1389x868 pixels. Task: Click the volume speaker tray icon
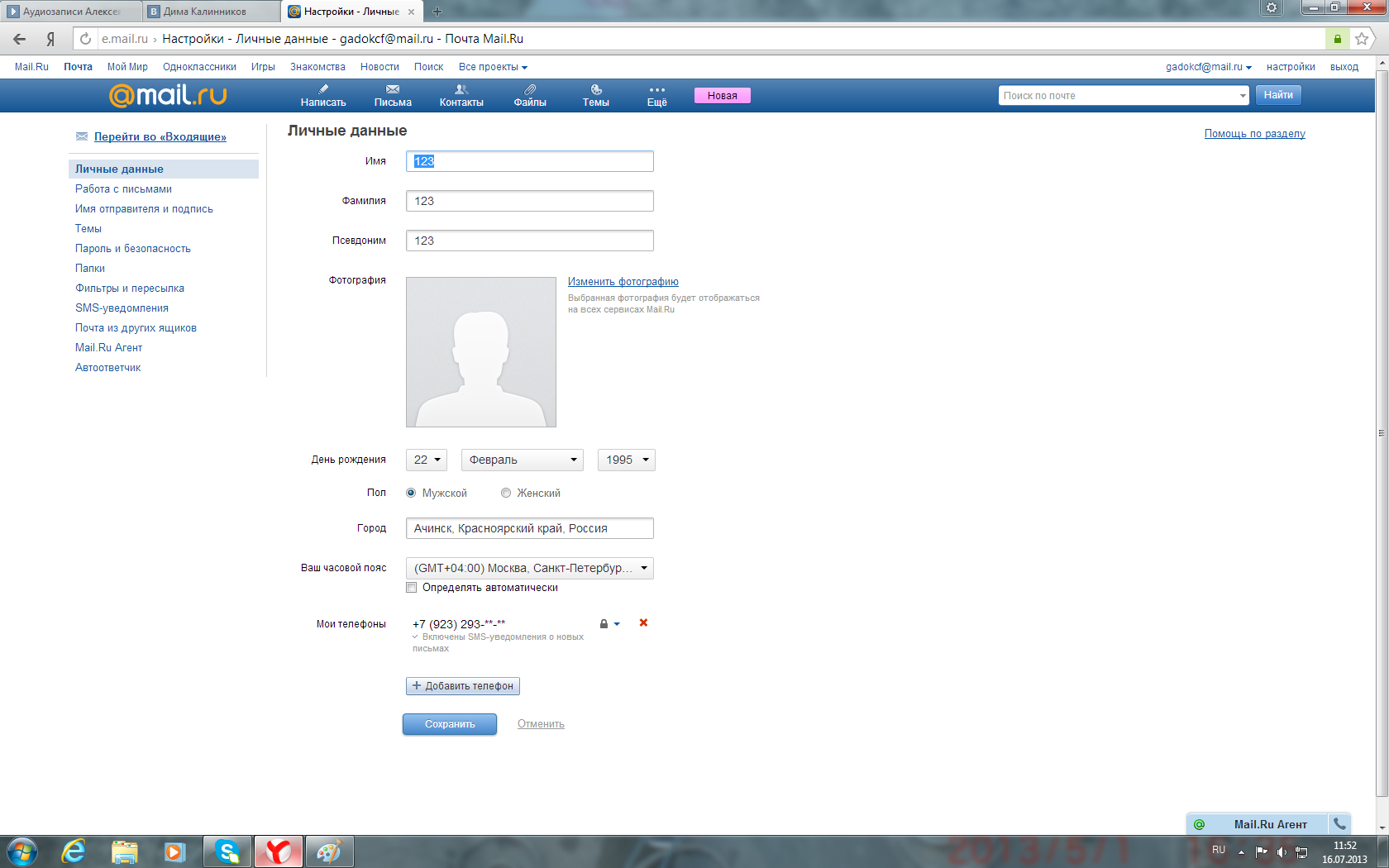[1282, 851]
